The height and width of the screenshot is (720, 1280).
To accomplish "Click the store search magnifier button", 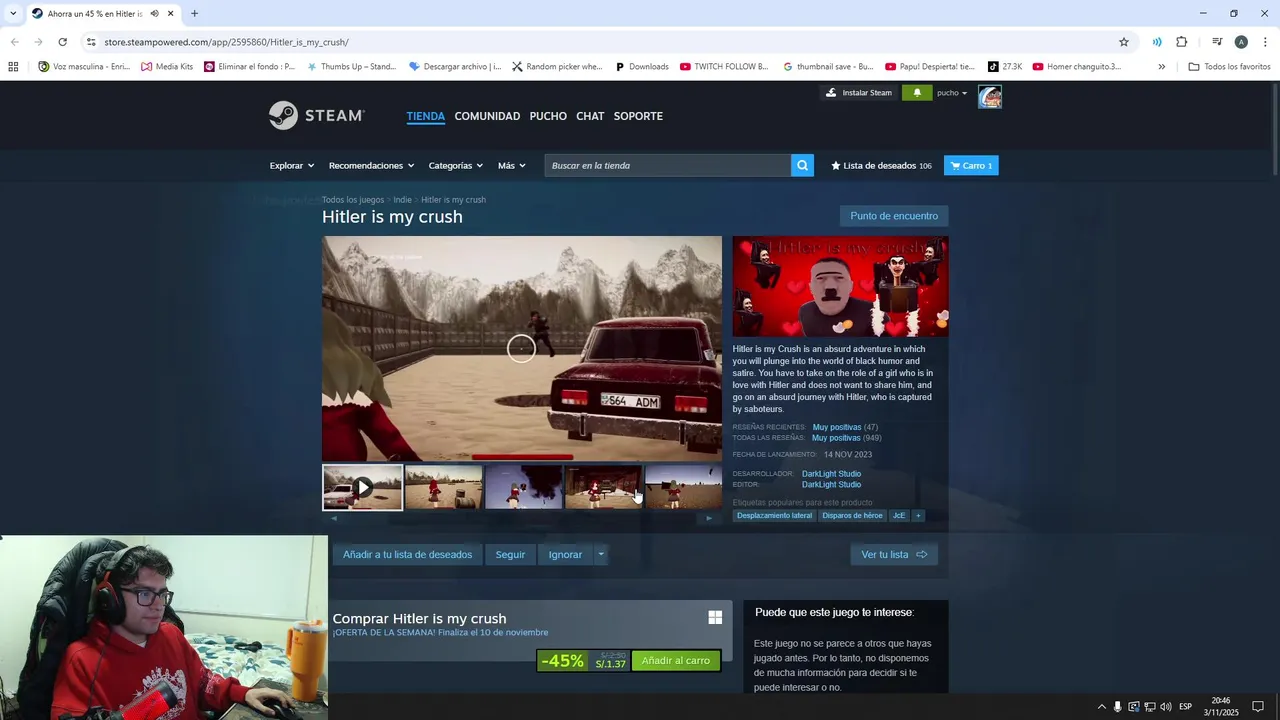I will [802, 166].
